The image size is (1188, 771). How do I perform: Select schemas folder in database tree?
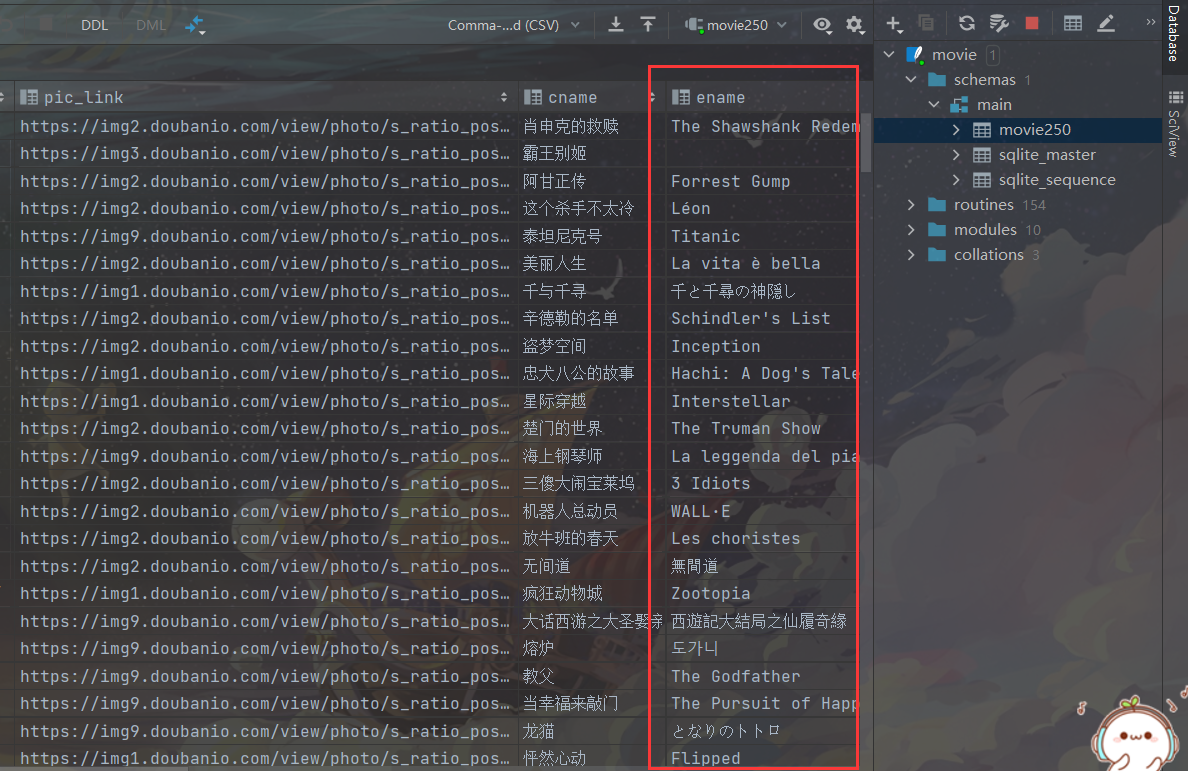coord(984,80)
